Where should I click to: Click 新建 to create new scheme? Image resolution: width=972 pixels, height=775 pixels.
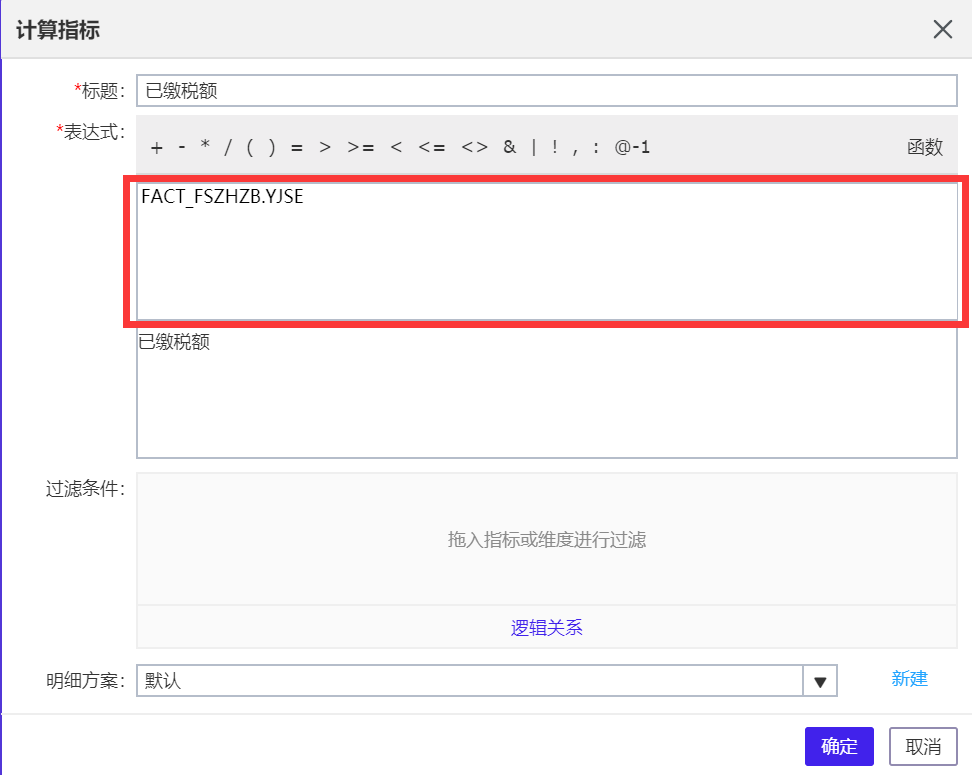(x=909, y=679)
